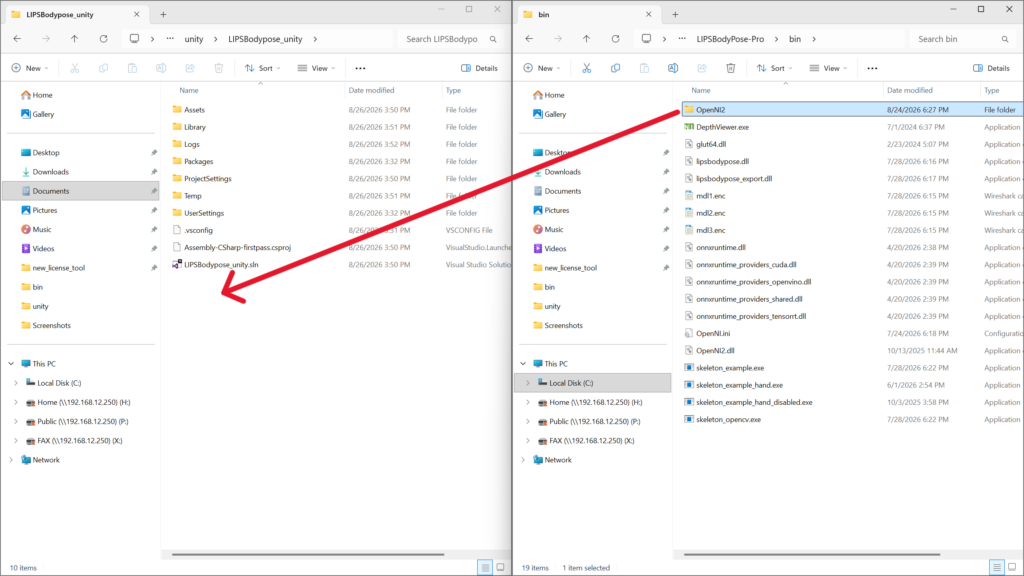The width and height of the screenshot is (1024, 576).
Task: Select Gallery in LIPSBodypose_unity sidebar
Action: click(x=43, y=114)
